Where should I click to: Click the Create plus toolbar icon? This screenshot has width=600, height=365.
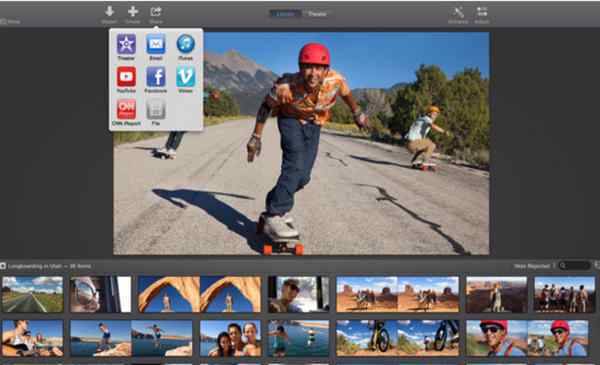coord(133,12)
